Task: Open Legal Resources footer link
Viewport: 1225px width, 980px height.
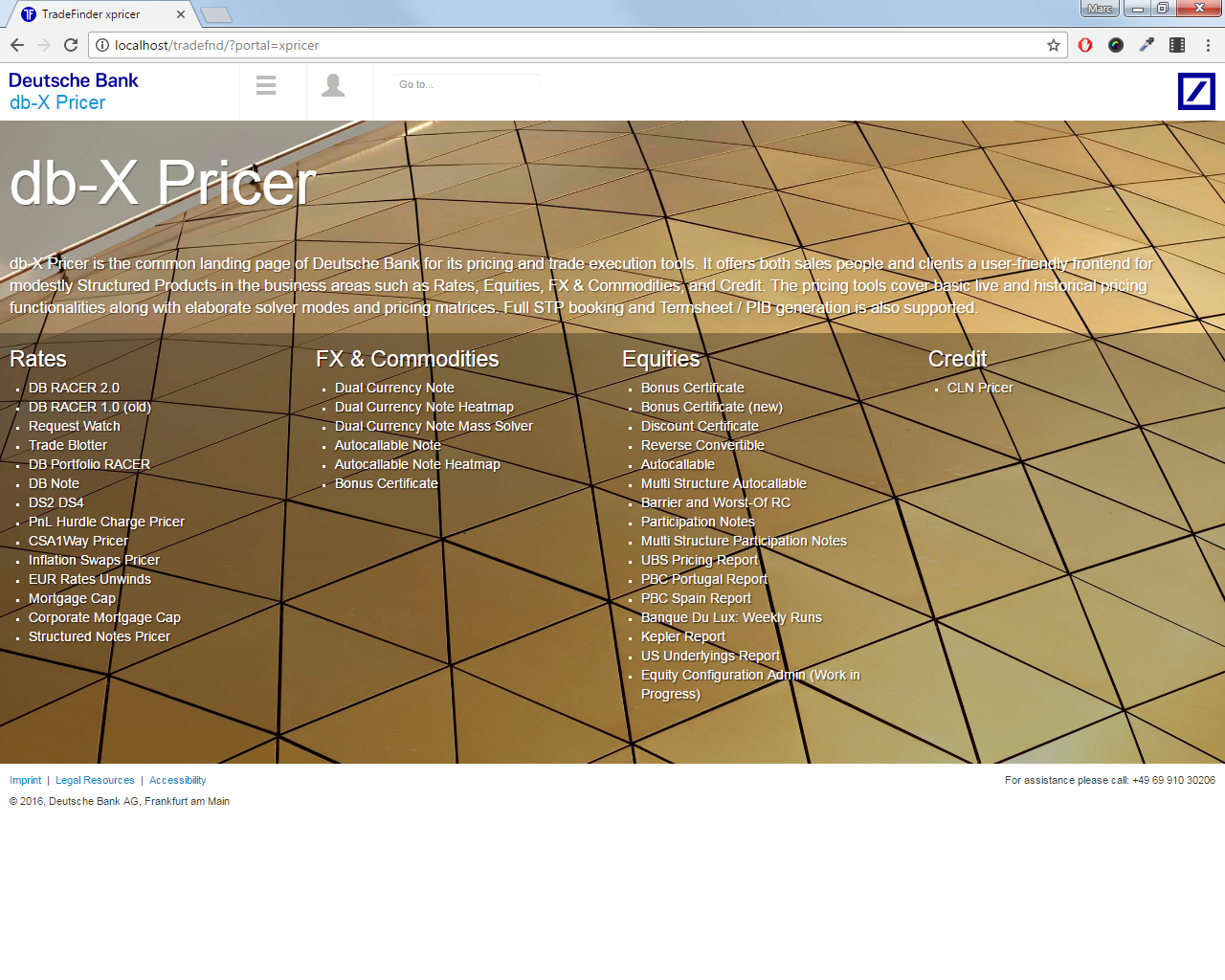Action: (x=95, y=780)
